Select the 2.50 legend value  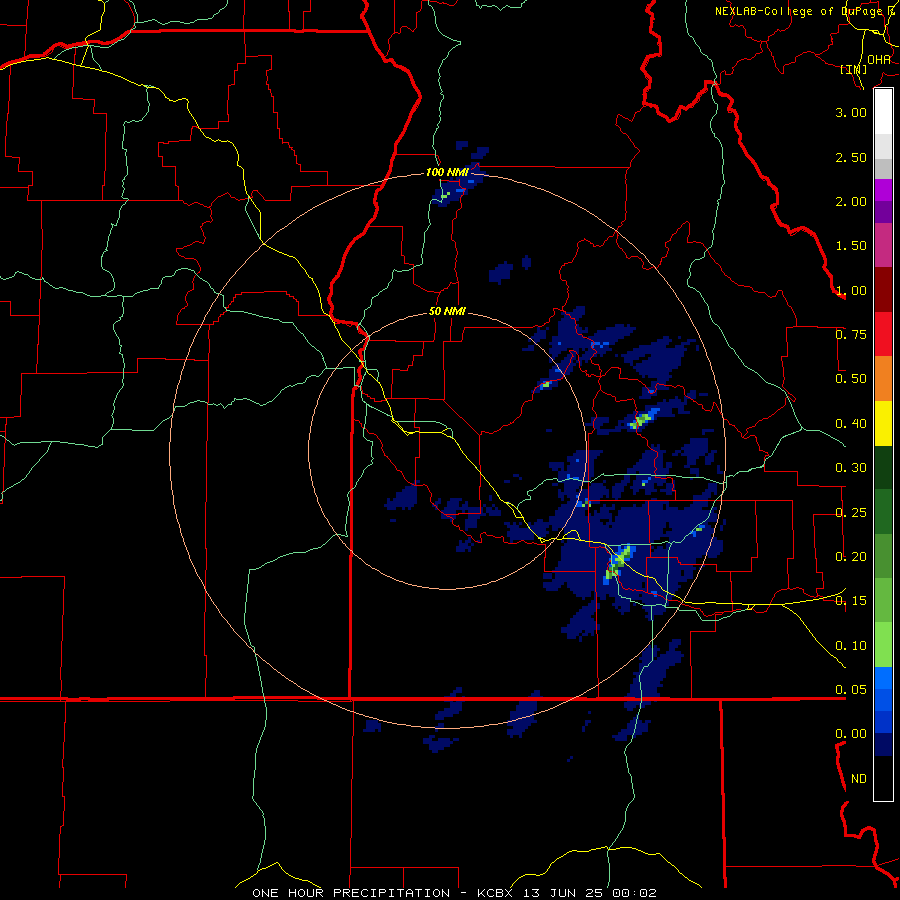851,157
